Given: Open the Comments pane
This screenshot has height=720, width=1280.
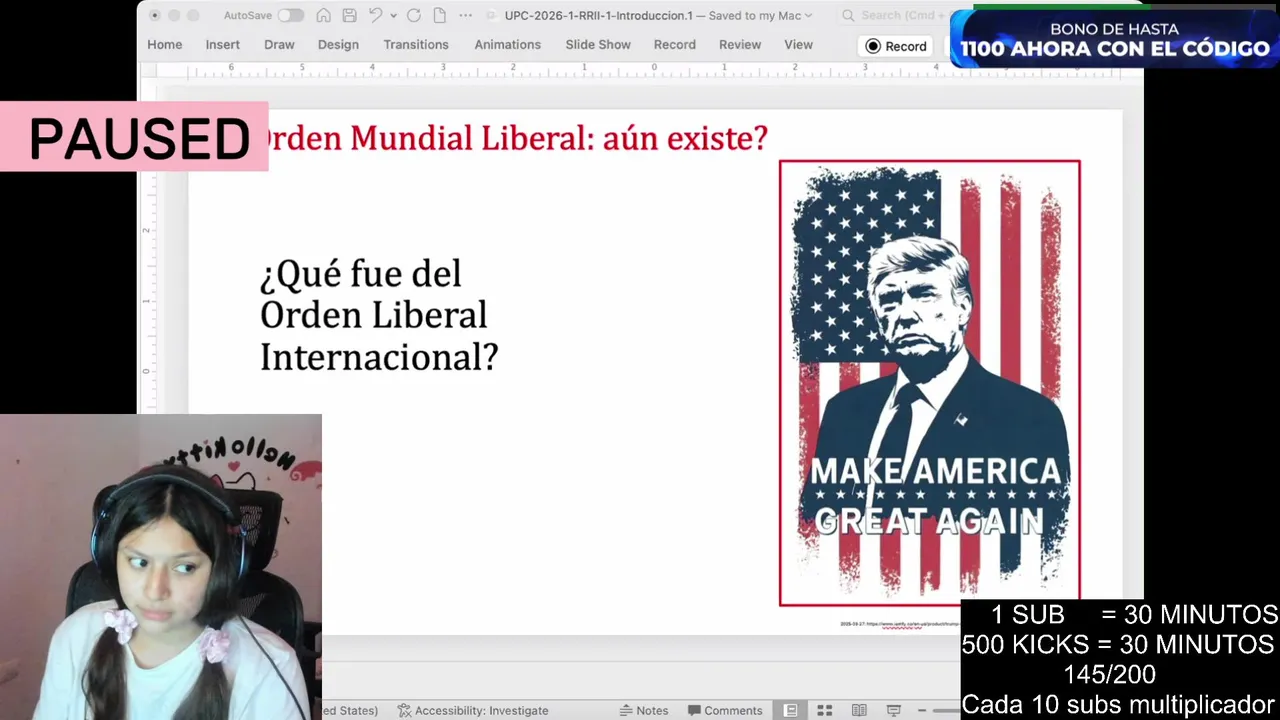Looking at the screenshot, I should [x=725, y=710].
